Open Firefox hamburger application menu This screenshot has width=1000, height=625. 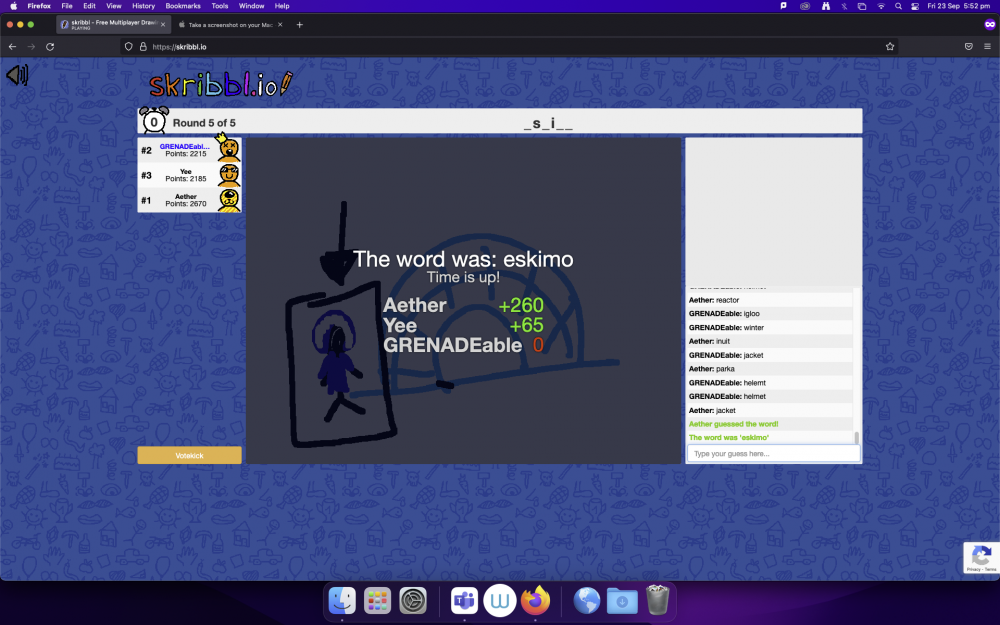coord(987,46)
